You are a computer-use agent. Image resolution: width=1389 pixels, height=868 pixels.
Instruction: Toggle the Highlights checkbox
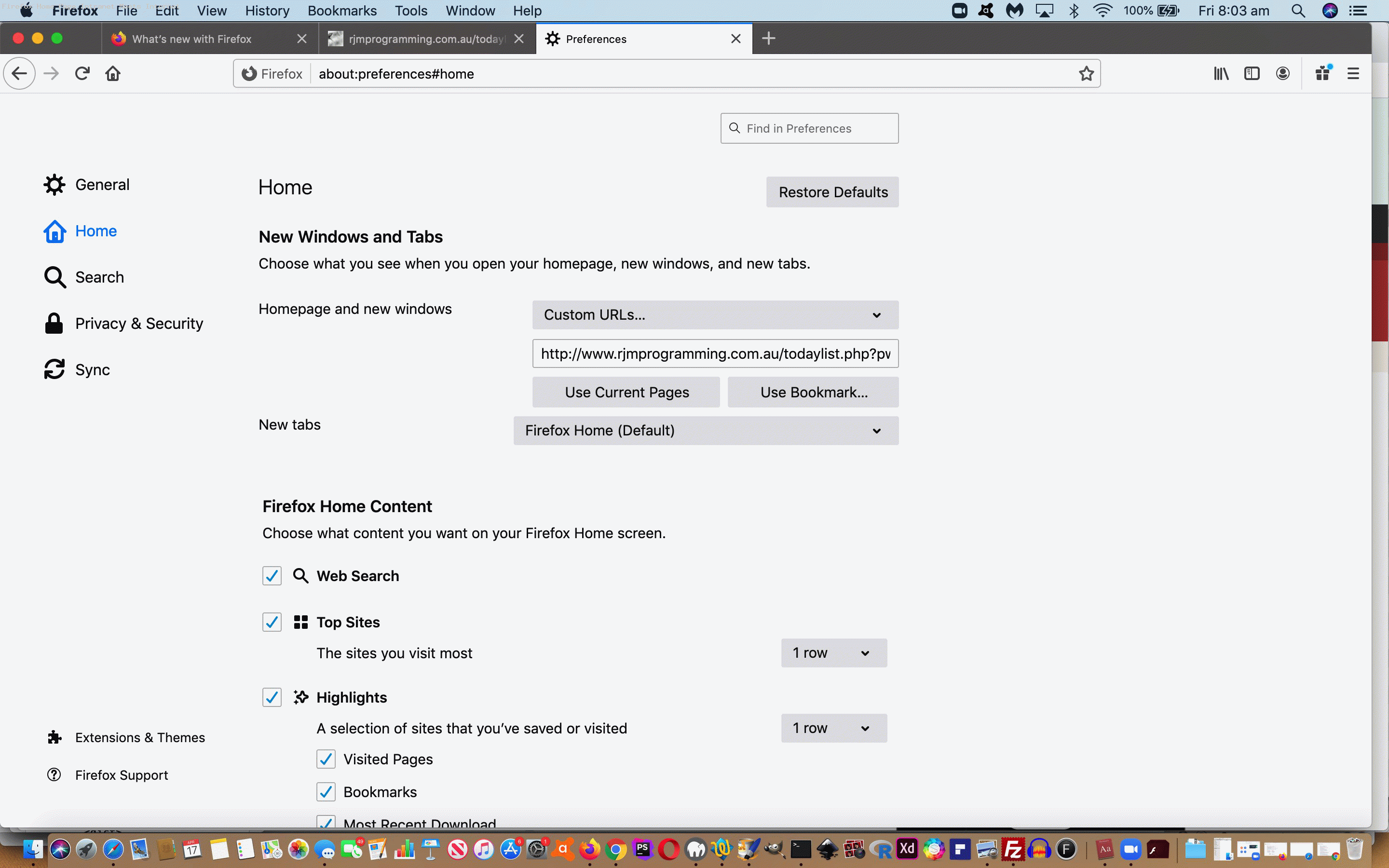point(272,697)
